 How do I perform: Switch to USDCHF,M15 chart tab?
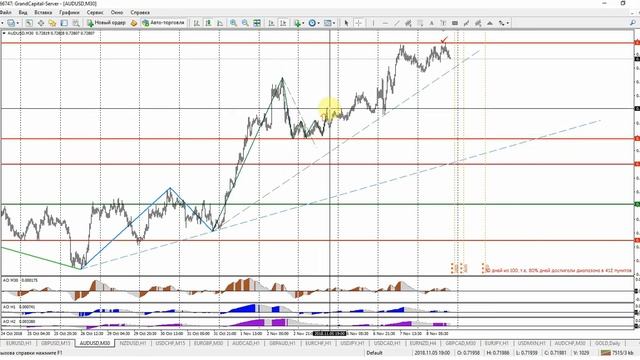pos(170,343)
